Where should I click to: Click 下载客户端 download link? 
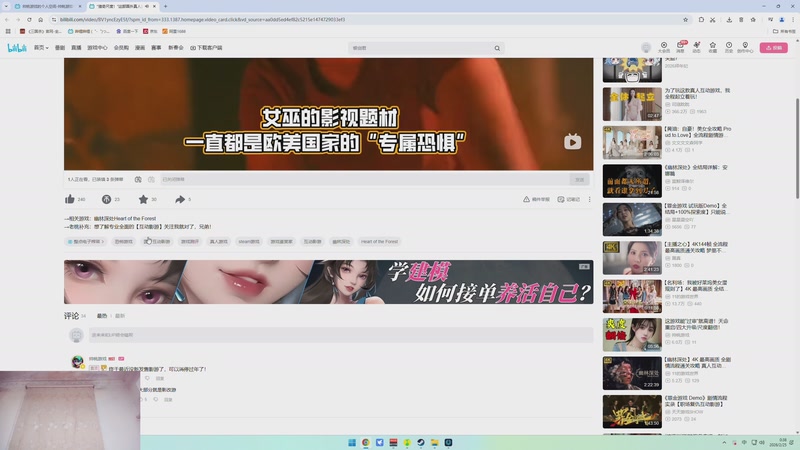click(x=206, y=48)
